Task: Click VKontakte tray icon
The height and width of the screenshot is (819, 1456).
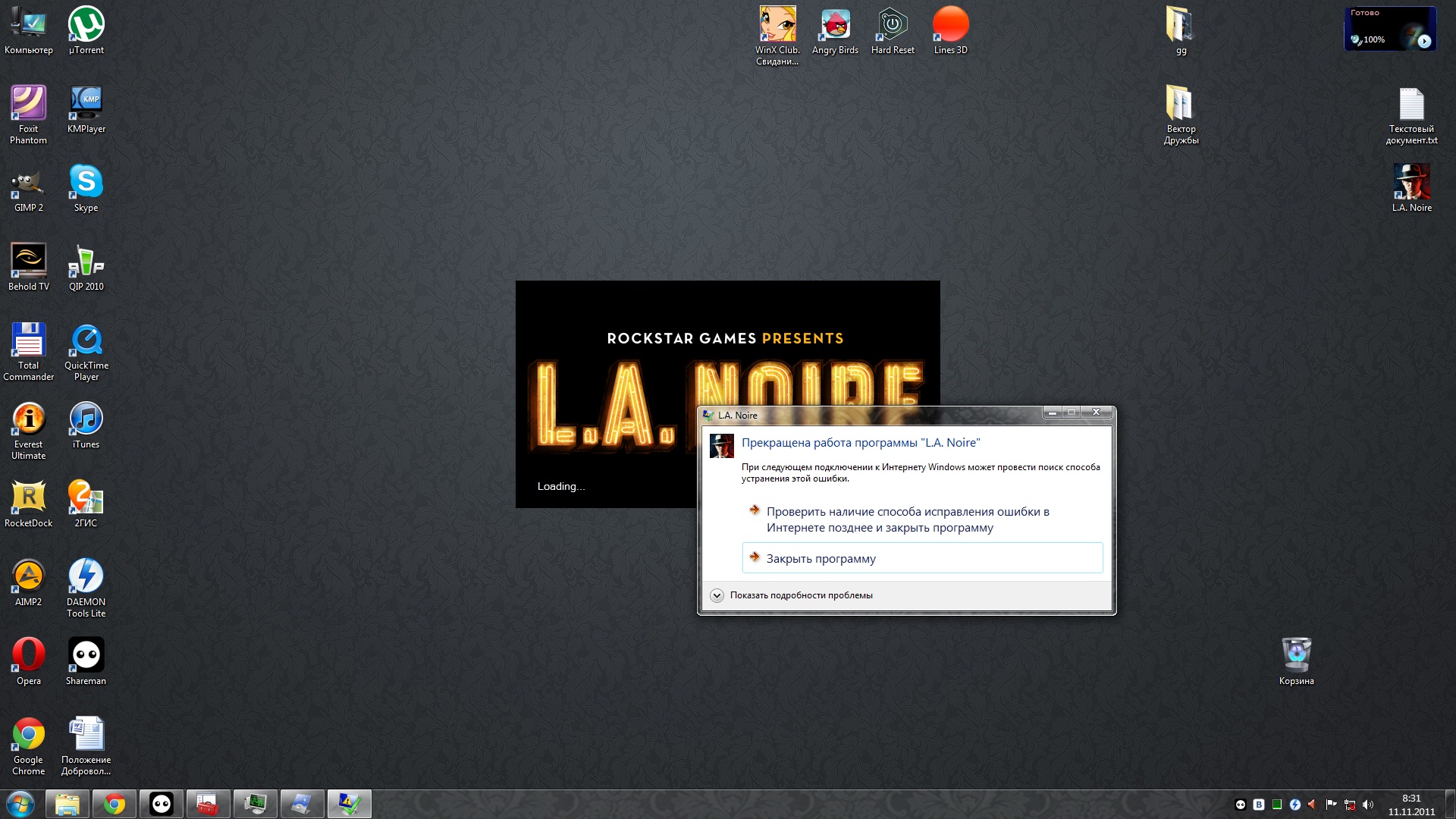Action: (1259, 805)
